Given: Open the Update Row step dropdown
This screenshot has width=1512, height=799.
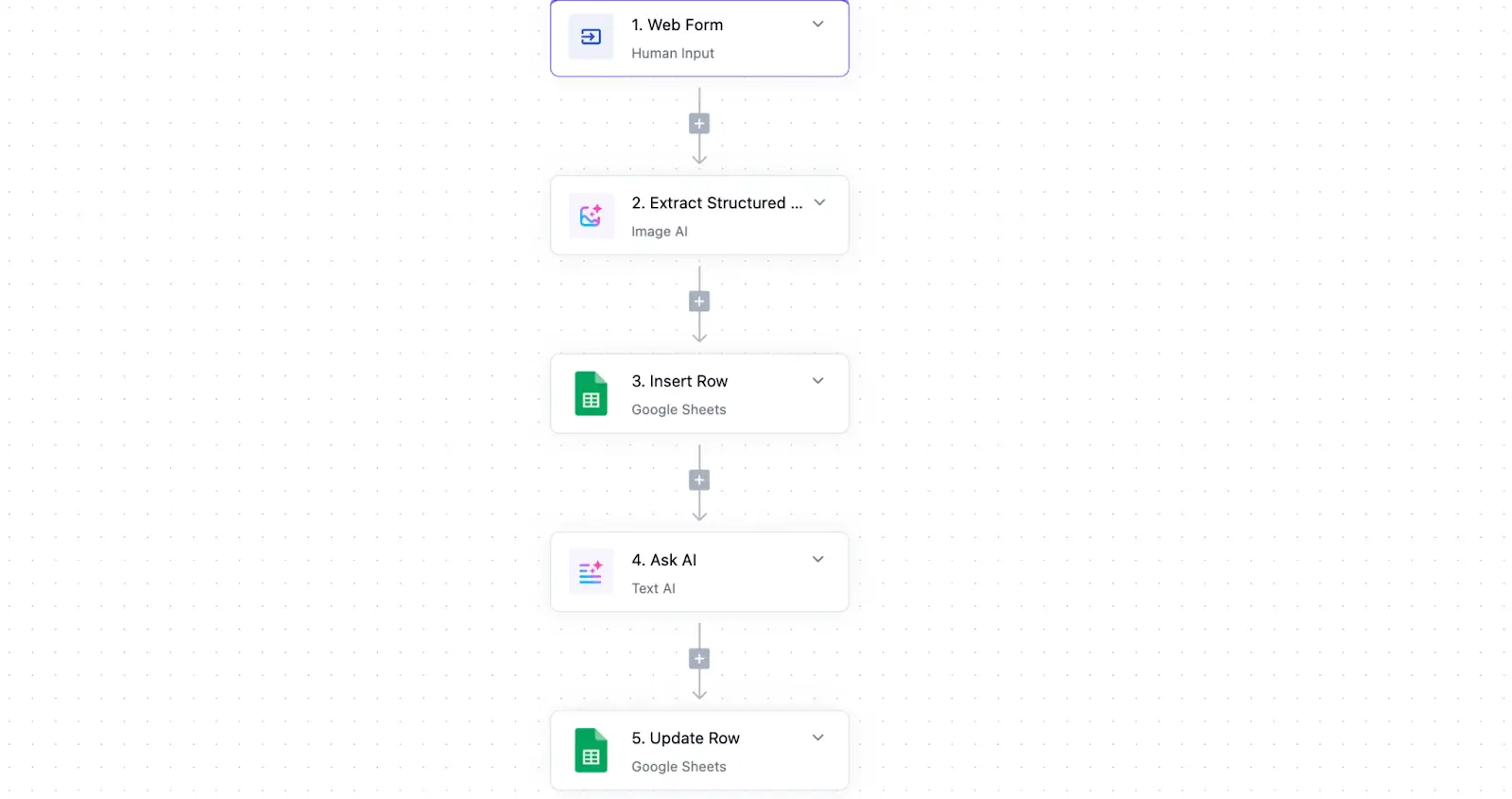Looking at the screenshot, I should [x=818, y=738].
